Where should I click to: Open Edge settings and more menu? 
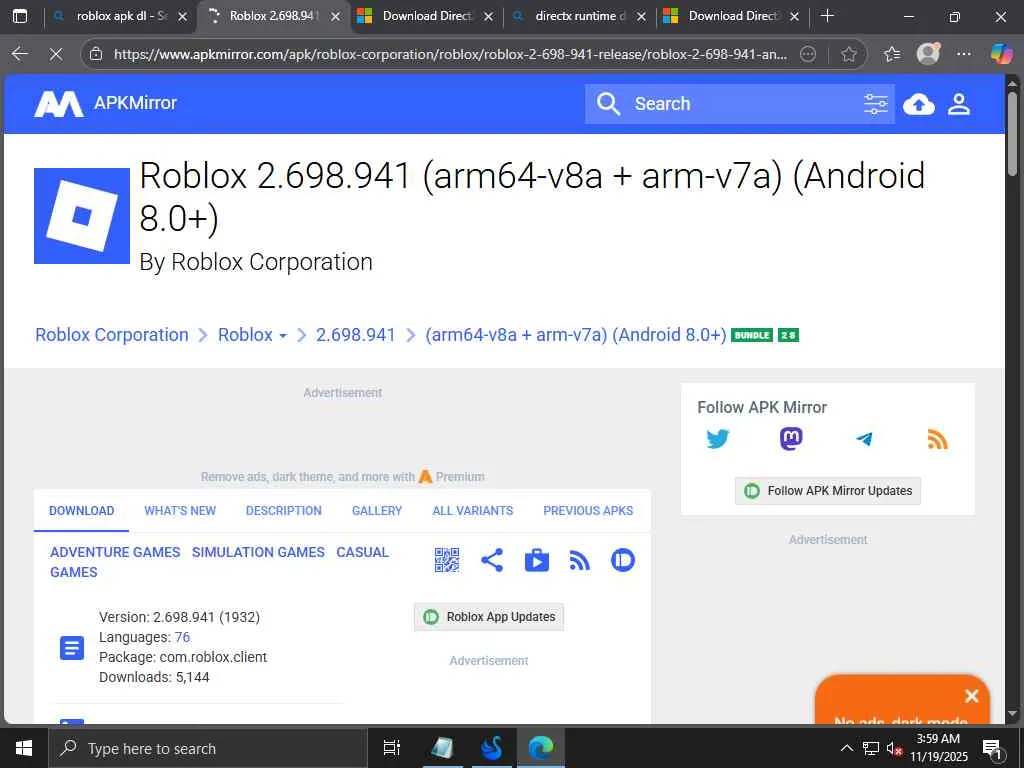coord(964,54)
